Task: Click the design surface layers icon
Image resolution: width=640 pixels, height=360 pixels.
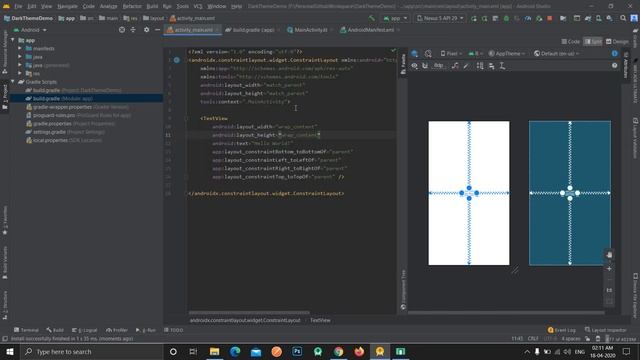Action: click(415, 53)
